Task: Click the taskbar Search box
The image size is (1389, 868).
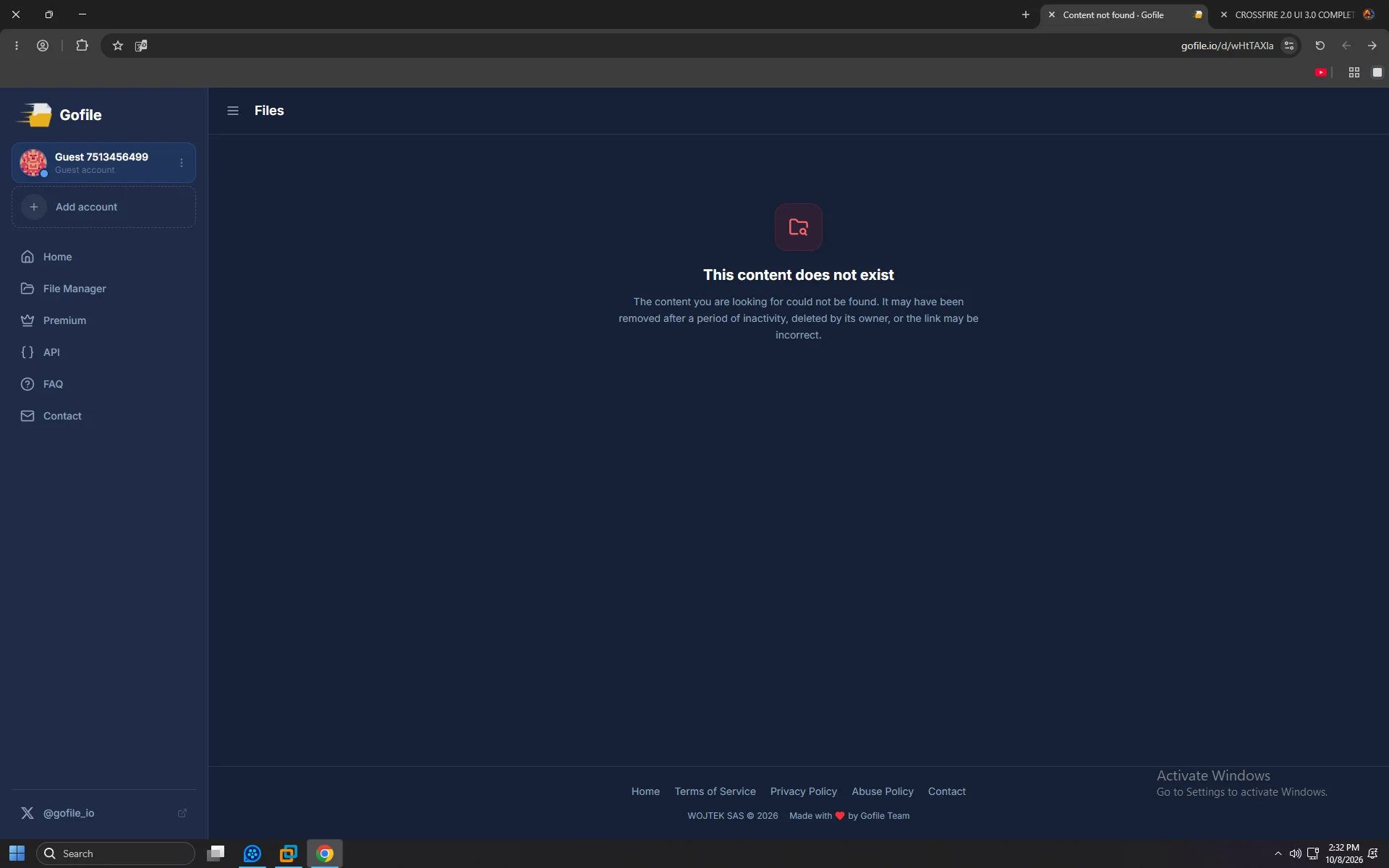Action: (116, 854)
